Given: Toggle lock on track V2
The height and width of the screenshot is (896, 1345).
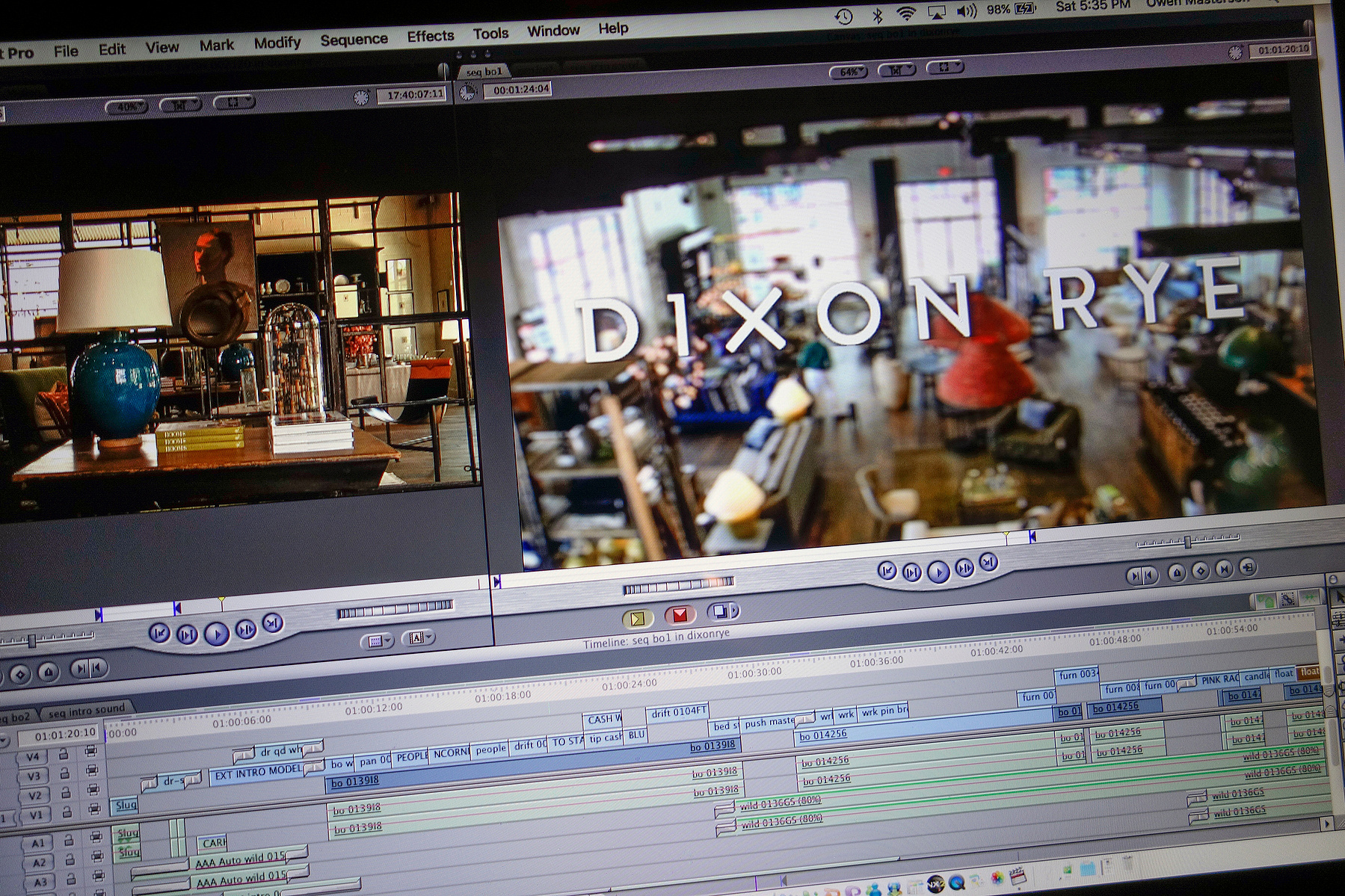Looking at the screenshot, I should point(66,792).
